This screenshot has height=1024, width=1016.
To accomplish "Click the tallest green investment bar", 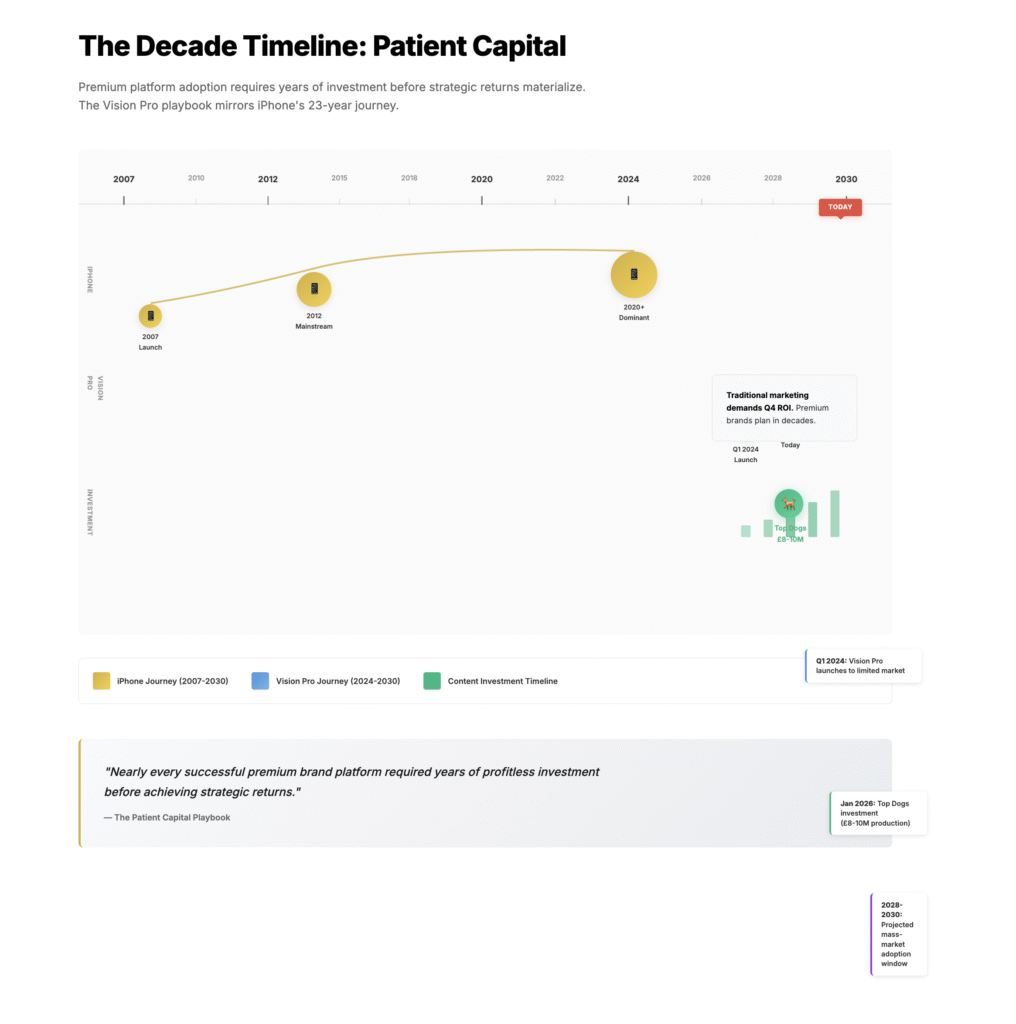I will pyautogui.click(x=835, y=513).
